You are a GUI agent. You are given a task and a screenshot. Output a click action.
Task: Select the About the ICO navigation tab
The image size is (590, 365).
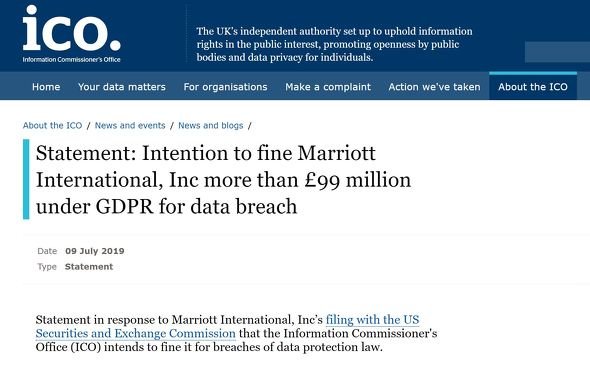coord(533,86)
